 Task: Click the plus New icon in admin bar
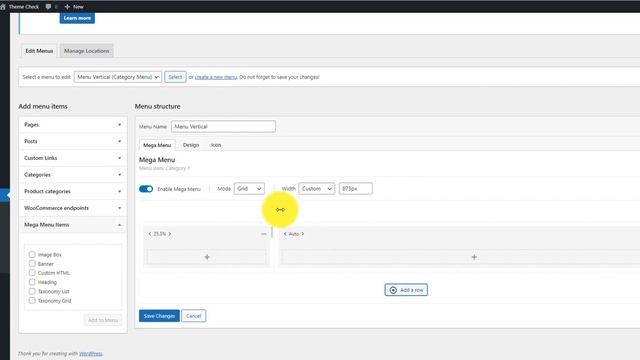(67, 7)
